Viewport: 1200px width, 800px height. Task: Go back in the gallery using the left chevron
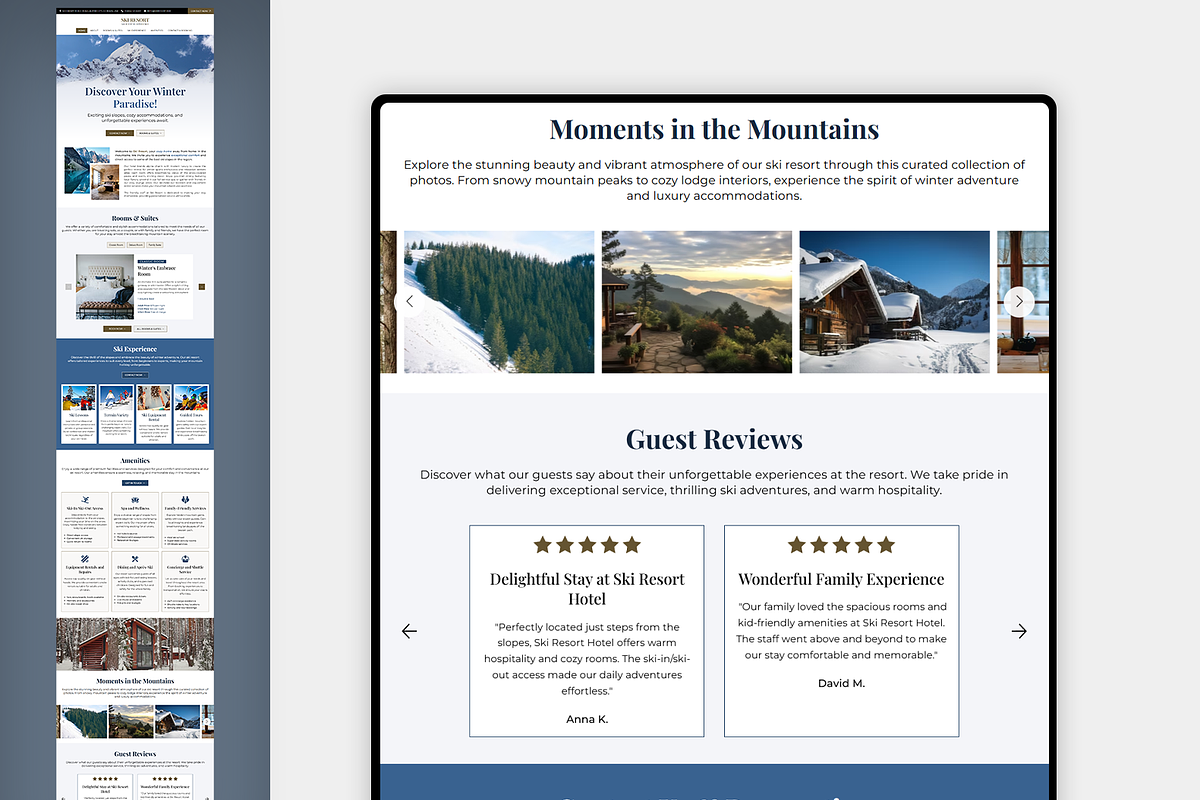[409, 301]
